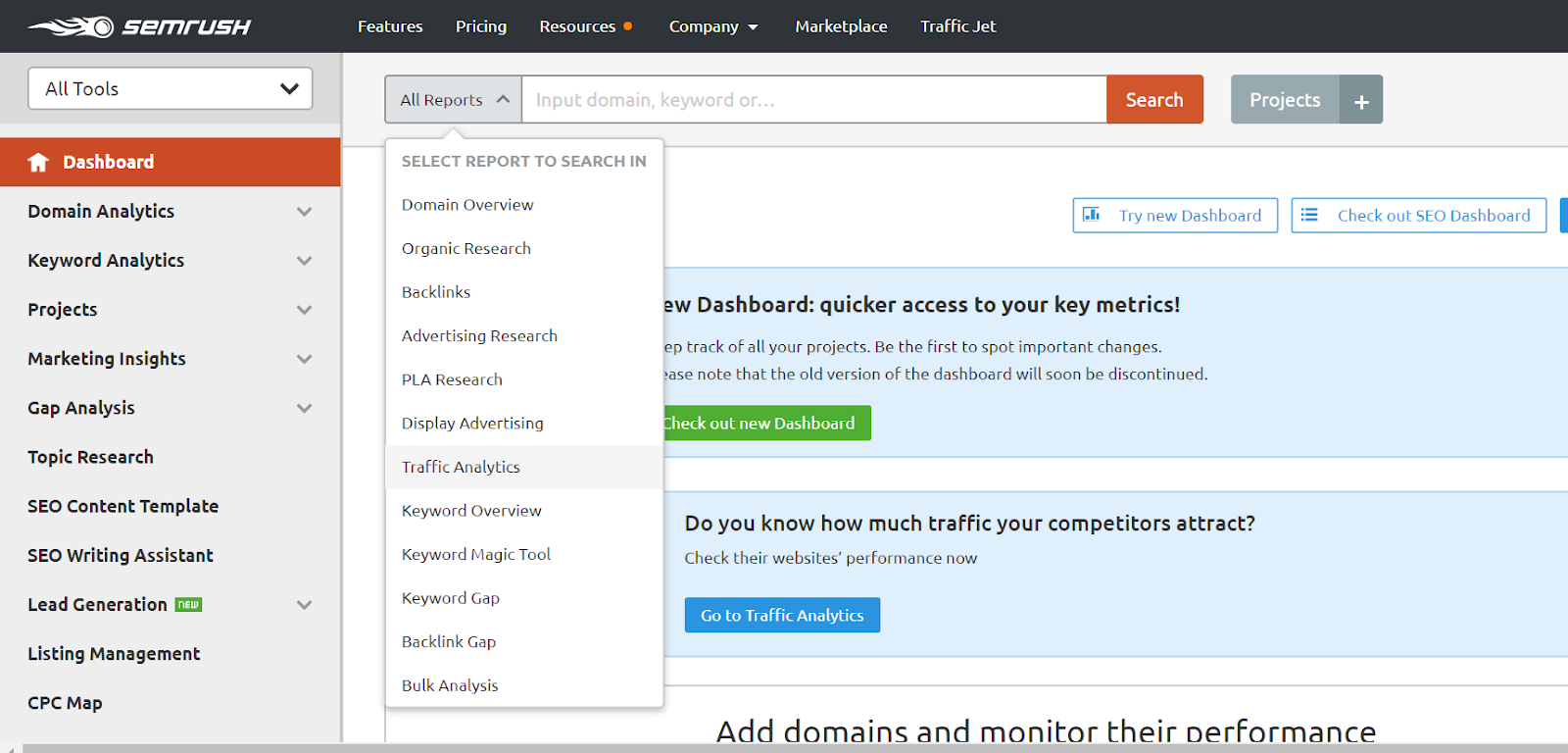
Task: Open Dashboard in the sidebar
Action: 171,162
